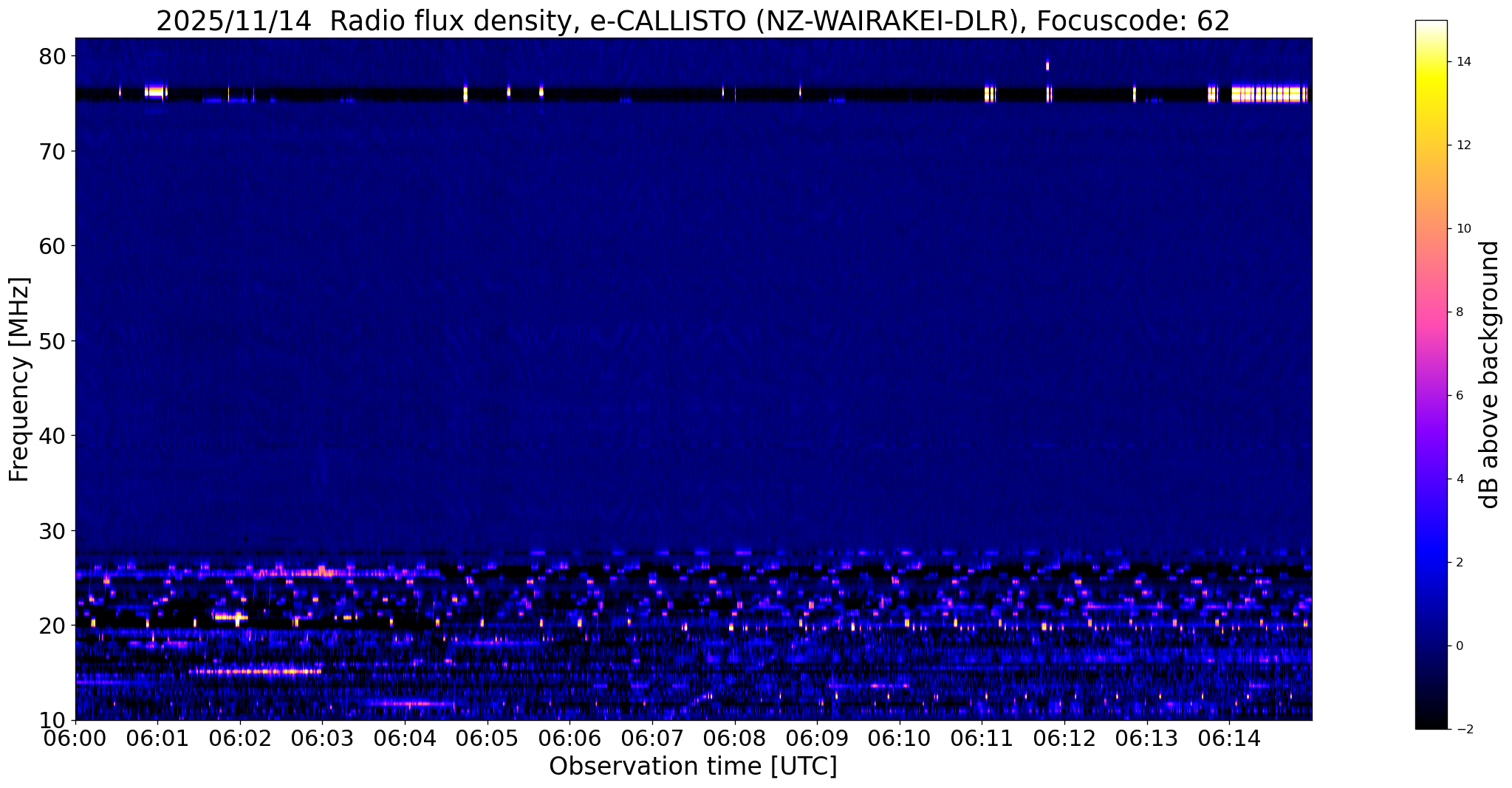
Task: Click the bright streak at 15 MHz near 06:02
Action: click(255, 671)
